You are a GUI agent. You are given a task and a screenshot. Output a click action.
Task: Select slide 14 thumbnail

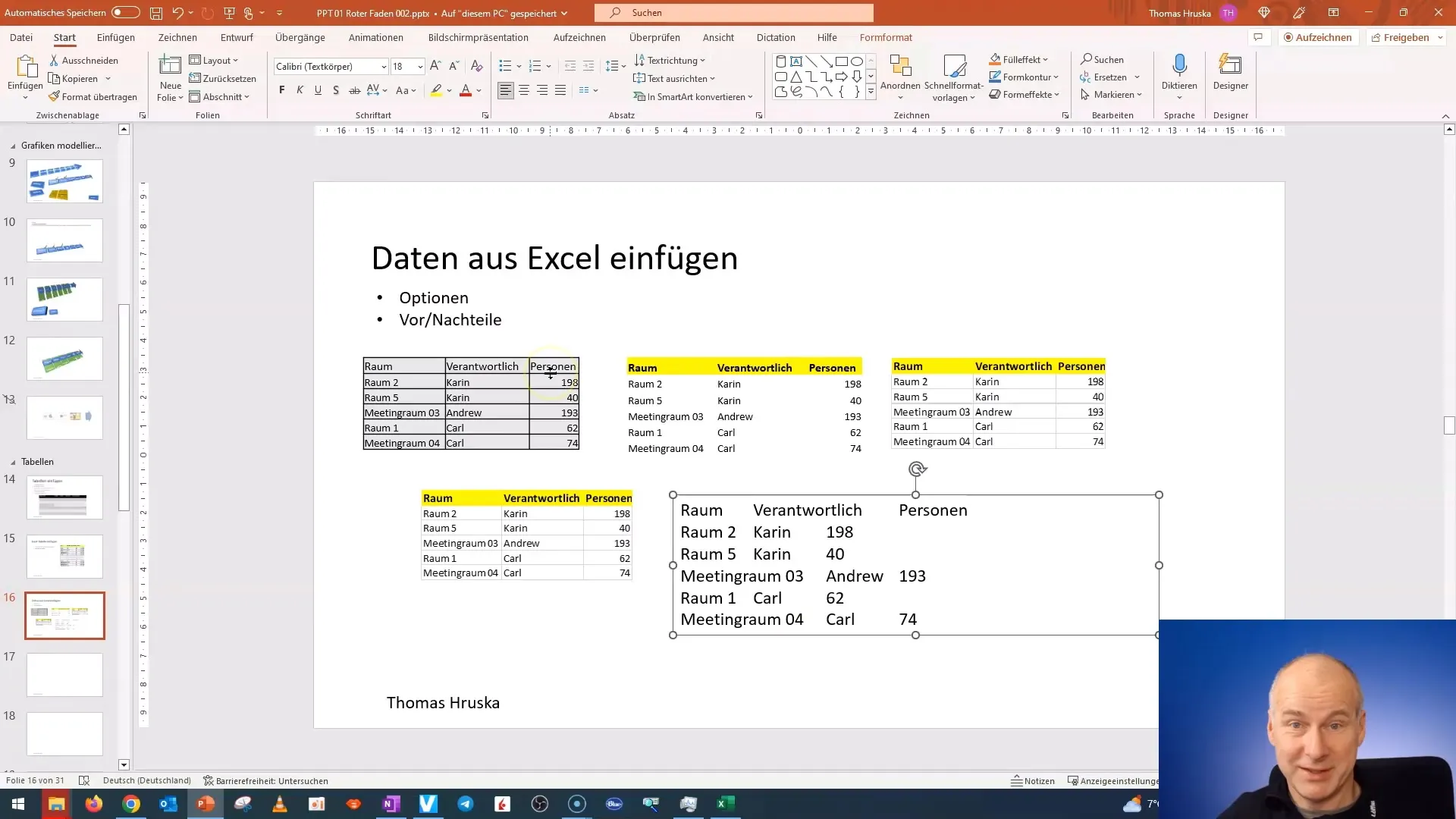click(x=64, y=497)
